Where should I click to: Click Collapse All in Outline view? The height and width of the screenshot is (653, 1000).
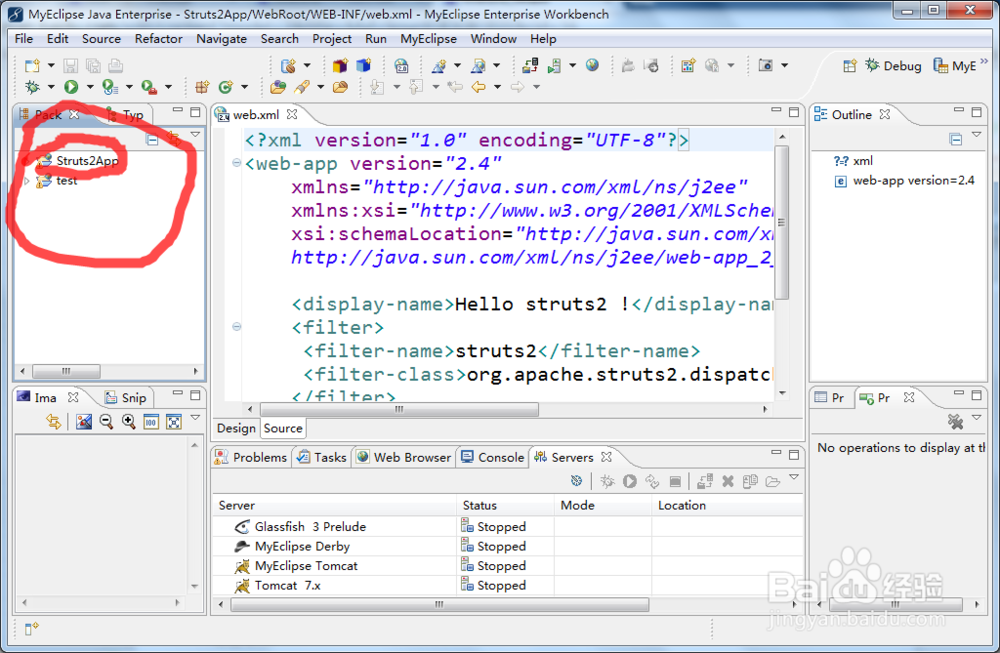[955, 139]
